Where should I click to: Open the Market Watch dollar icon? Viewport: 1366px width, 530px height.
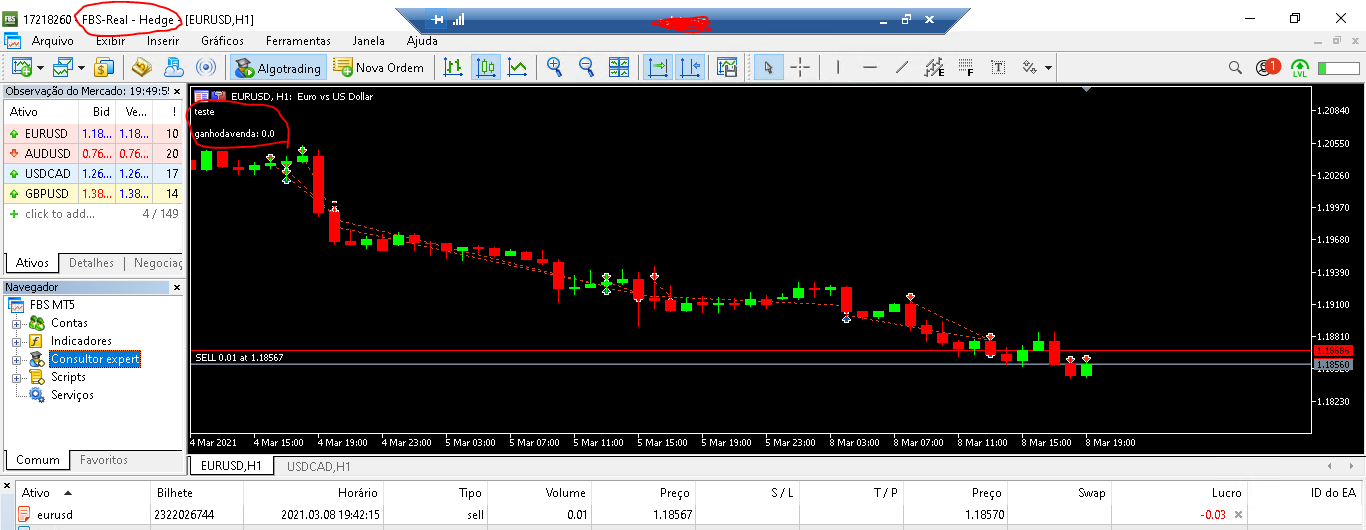(x=104, y=67)
